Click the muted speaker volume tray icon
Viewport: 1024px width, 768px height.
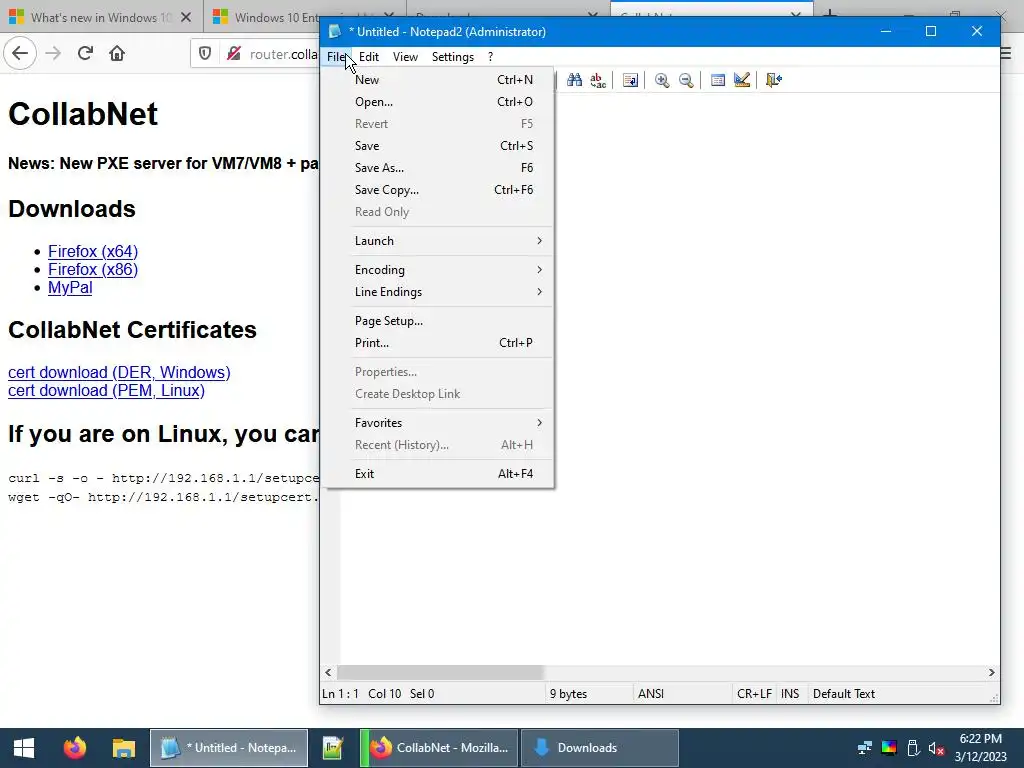[936, 748]
